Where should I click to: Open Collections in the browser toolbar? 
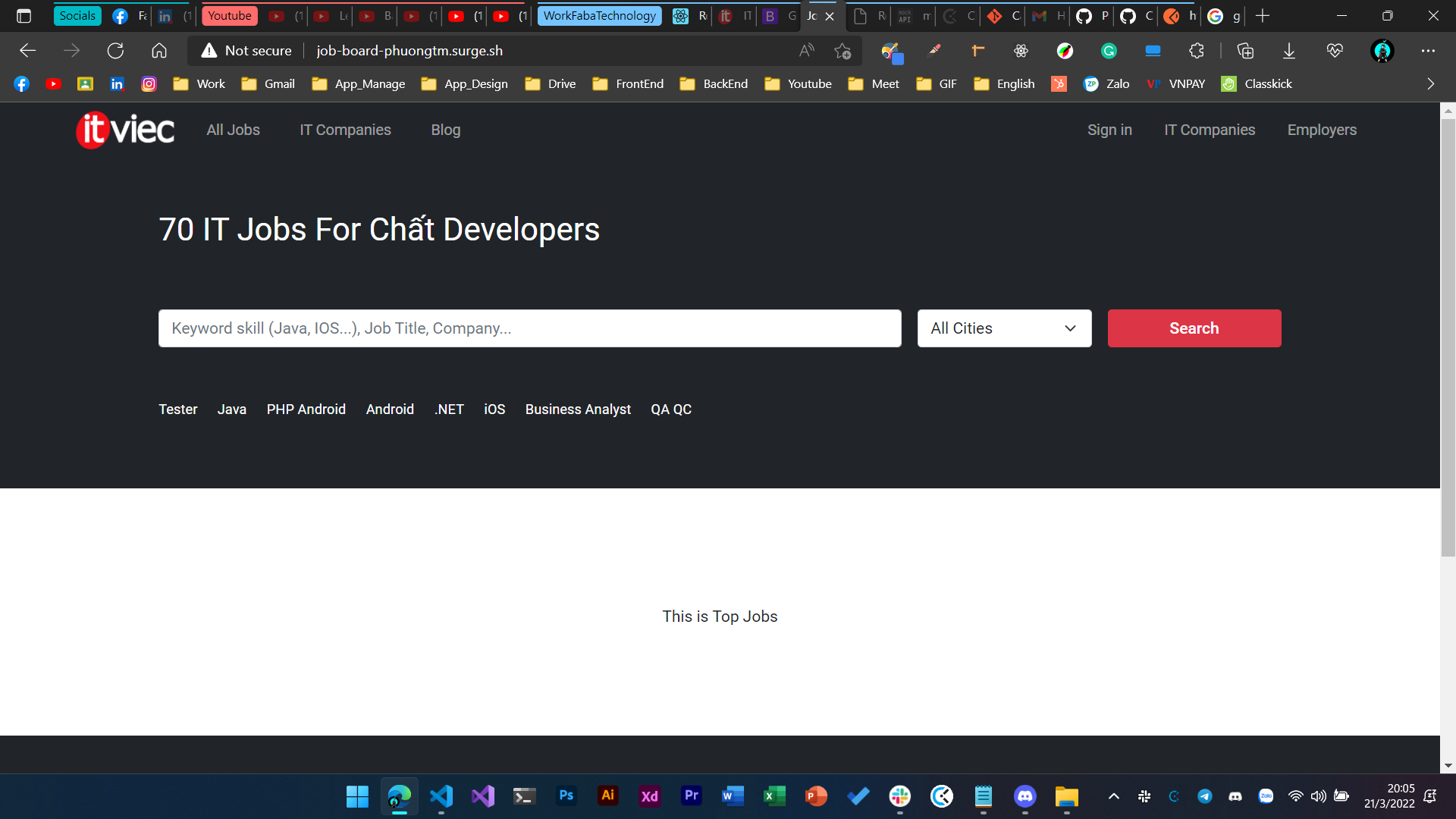1244,51
